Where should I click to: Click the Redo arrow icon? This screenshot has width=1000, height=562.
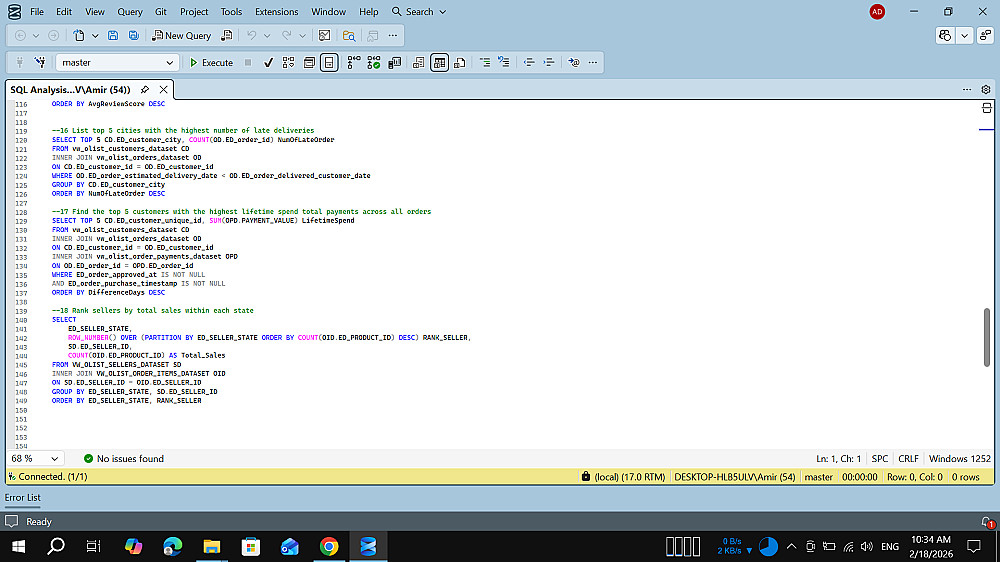pyautogui.click(x=286, y=36)
